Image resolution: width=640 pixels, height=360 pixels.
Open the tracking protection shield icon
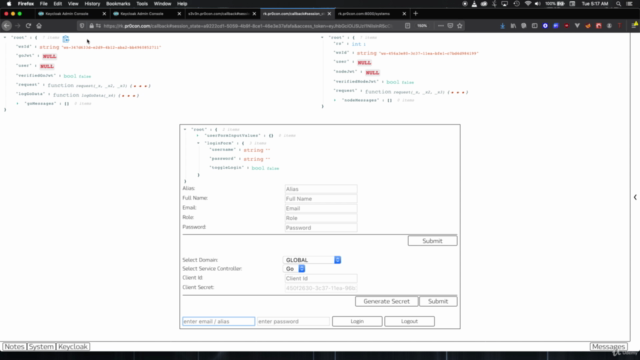pyautogui.click(x=82, y=26)
